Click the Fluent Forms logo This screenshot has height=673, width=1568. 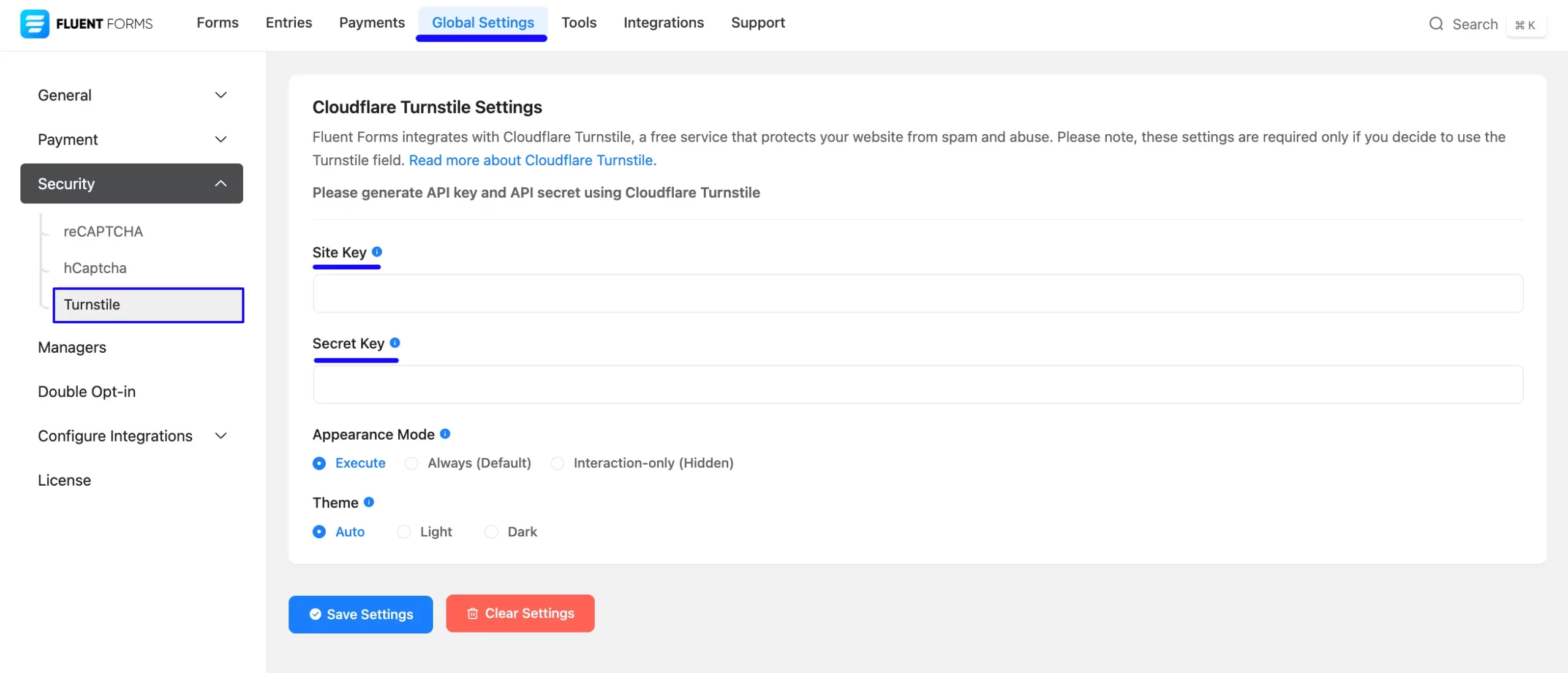click(x=86, y=24)
